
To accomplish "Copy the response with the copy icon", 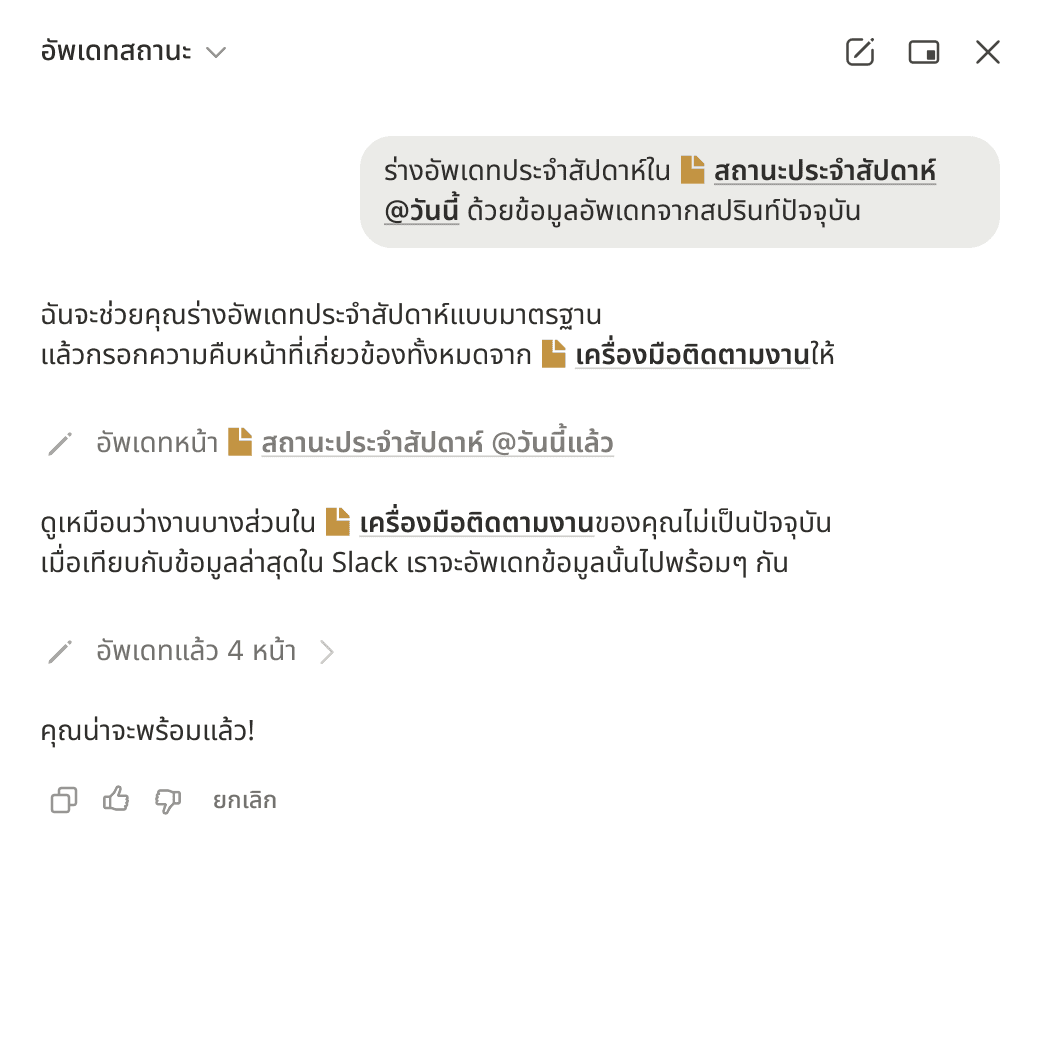I will [64, 800].
